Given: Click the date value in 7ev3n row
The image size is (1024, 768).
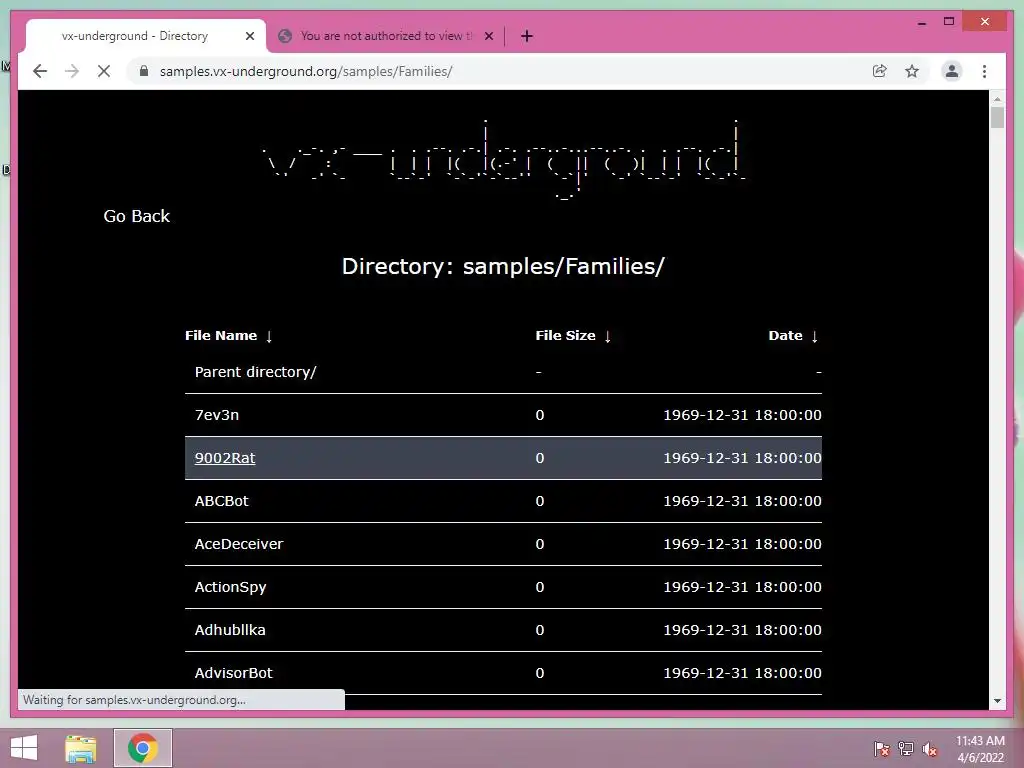Looking at the screenshot, I should [743, 415].
